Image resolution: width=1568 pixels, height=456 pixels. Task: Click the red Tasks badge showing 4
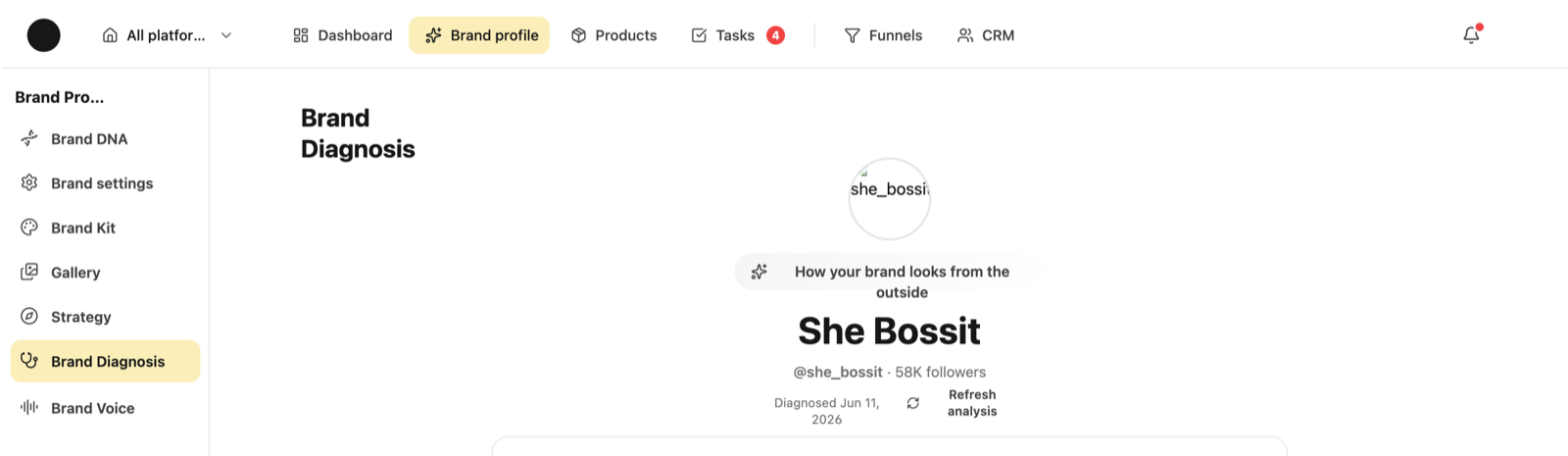775,35
